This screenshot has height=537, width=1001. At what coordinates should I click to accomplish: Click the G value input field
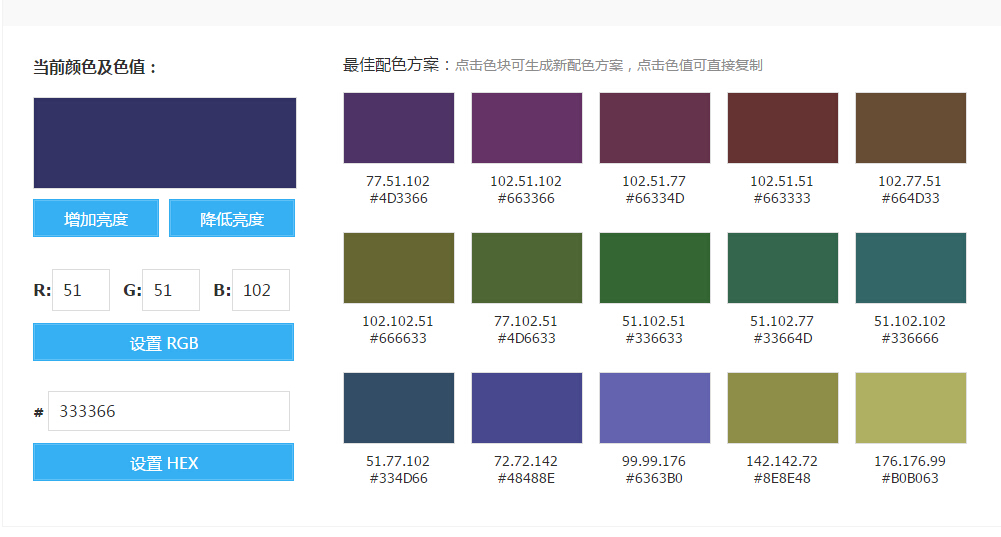(171, 290)
